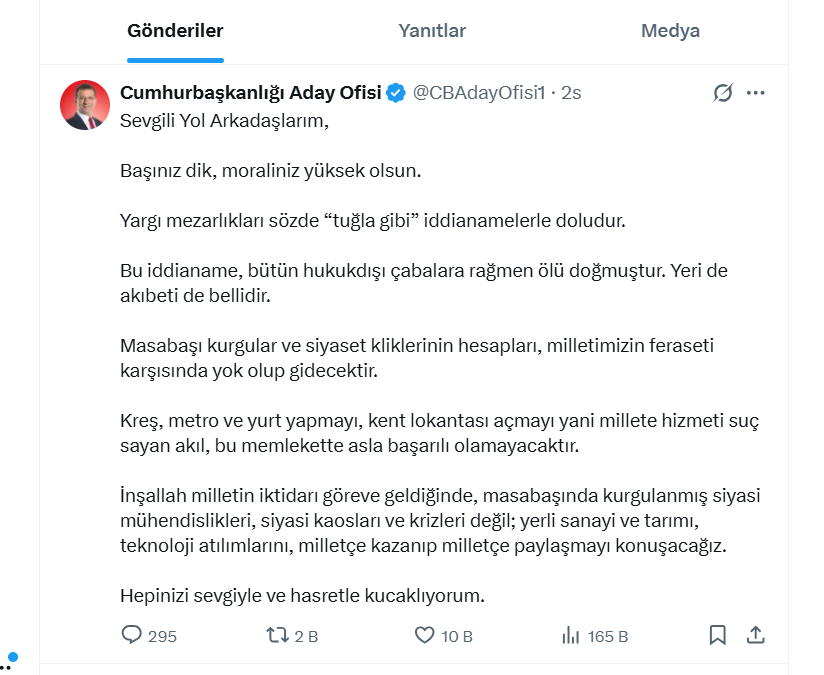Switch to the Yanıtlar tab
The image size is (824, 675).
tap(432, 30)
